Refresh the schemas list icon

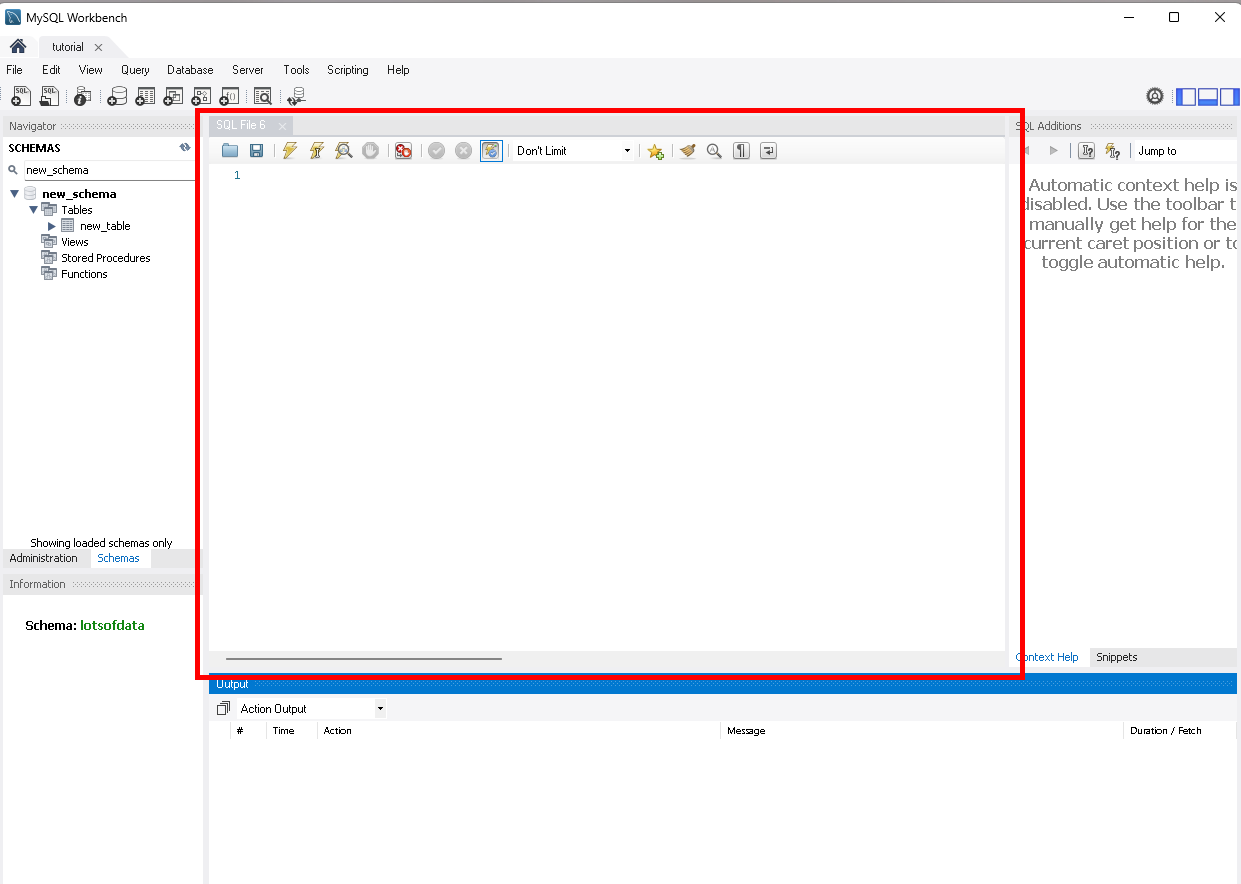click(185, 147)
